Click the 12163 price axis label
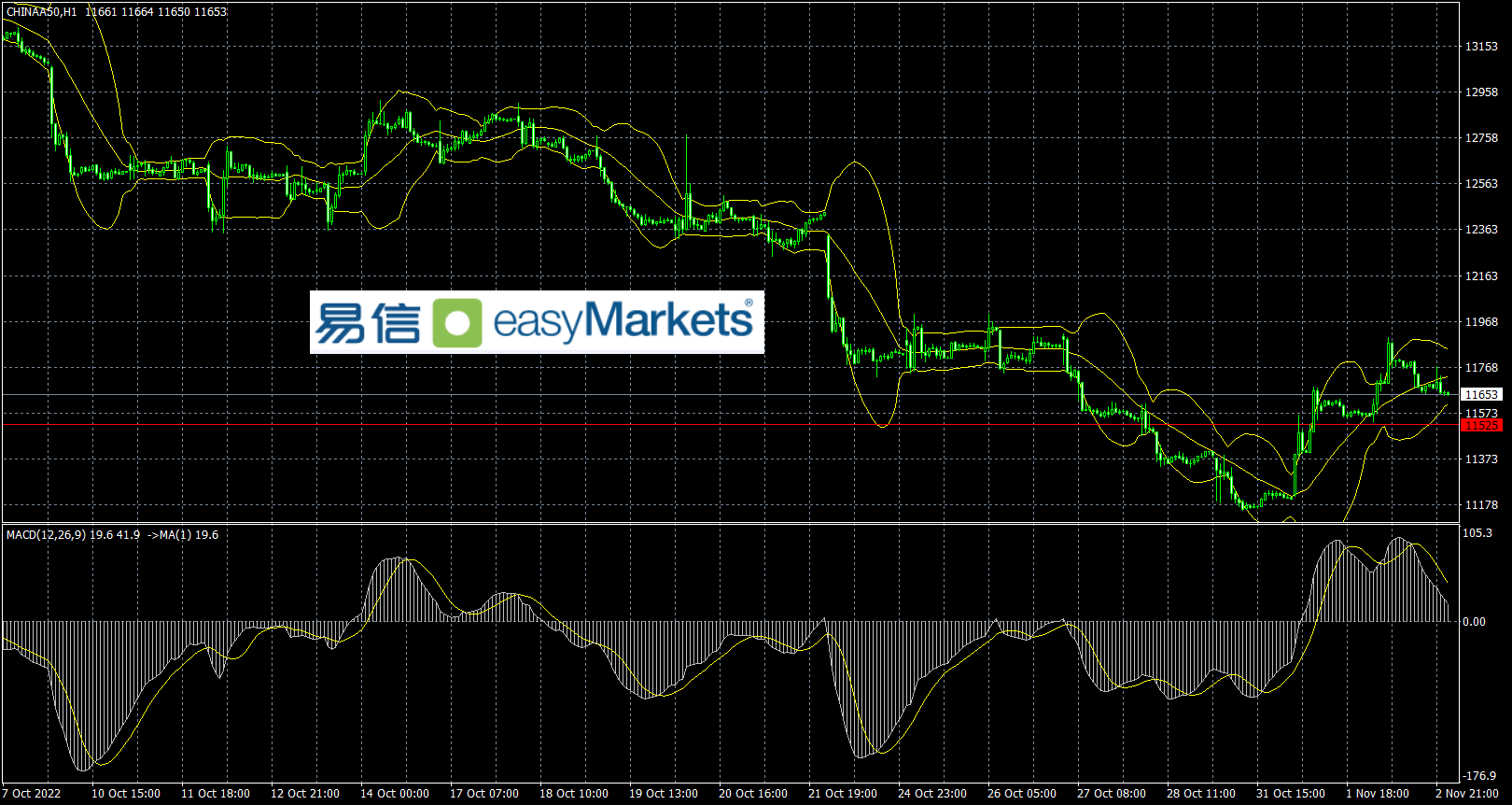This screenshot has width=1512, height=805. click(1481, 276)
